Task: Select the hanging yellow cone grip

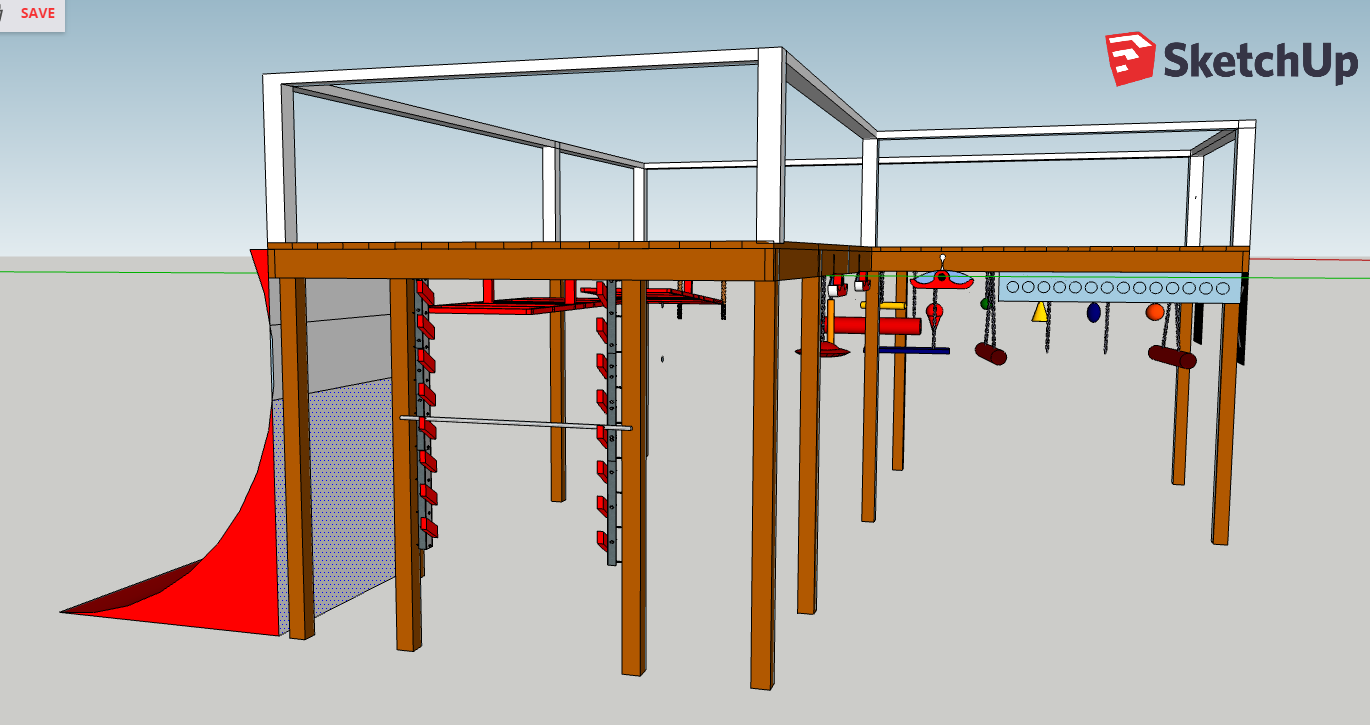Action: click(x=1040, y=312)
